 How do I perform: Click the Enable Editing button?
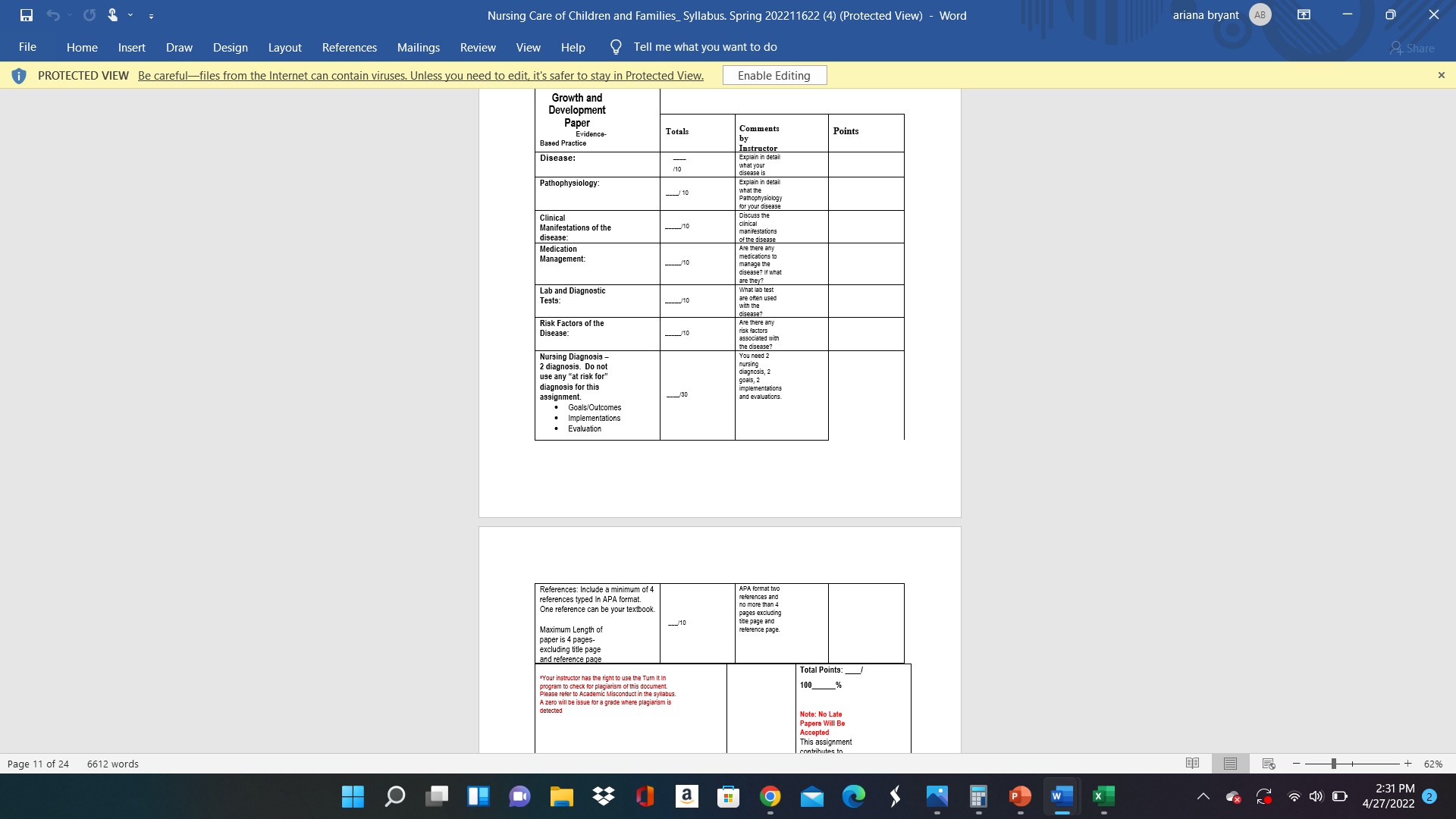point(774,75)
